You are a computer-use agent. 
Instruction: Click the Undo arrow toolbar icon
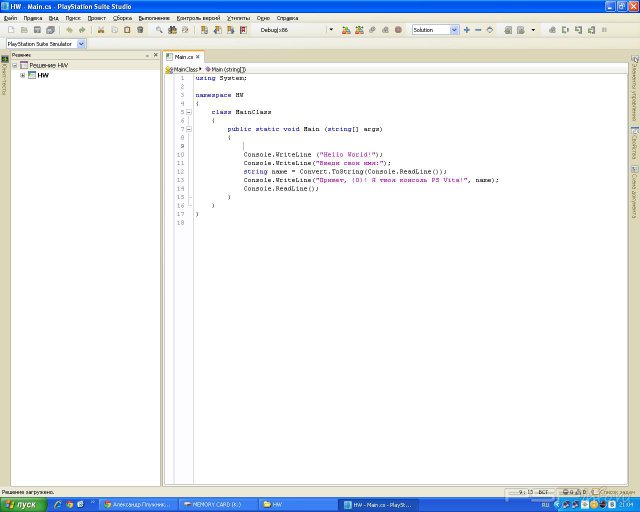[69, 30]
